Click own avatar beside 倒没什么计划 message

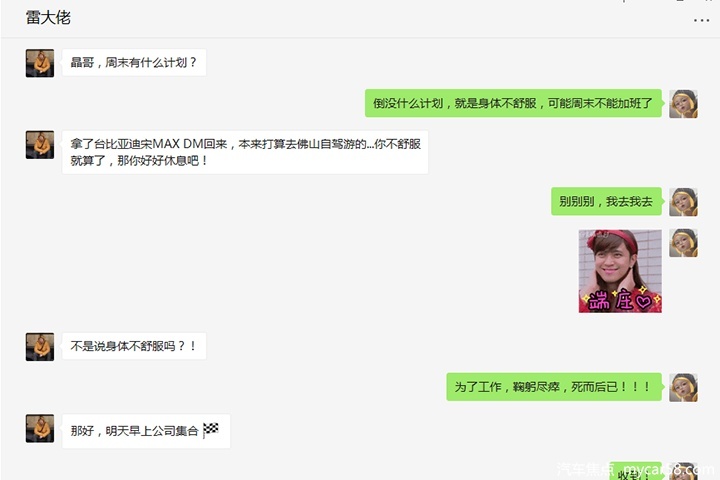pyautogui.click(x=683, y=104)
